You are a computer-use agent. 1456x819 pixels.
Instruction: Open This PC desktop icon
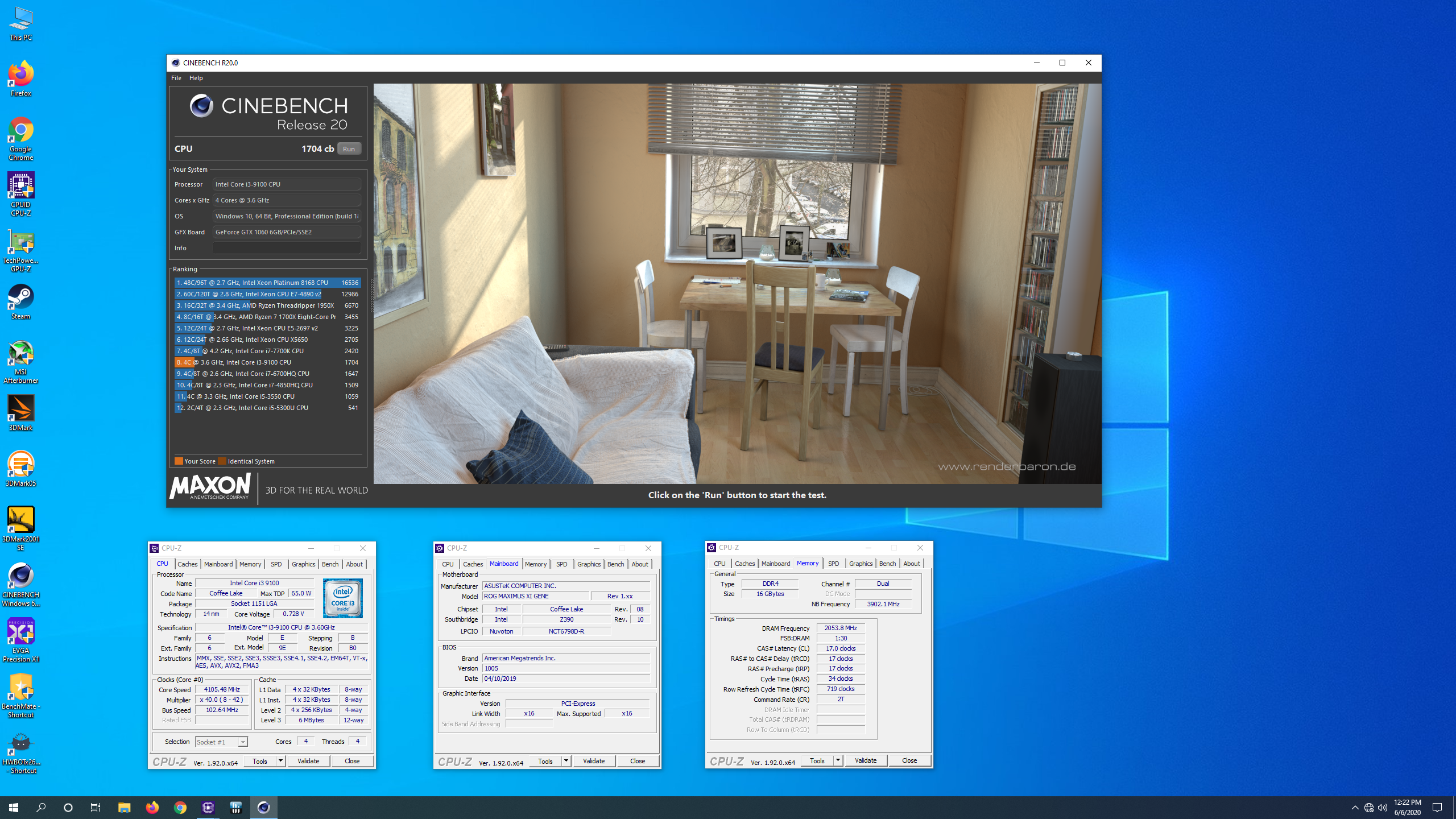coord(20,24)
